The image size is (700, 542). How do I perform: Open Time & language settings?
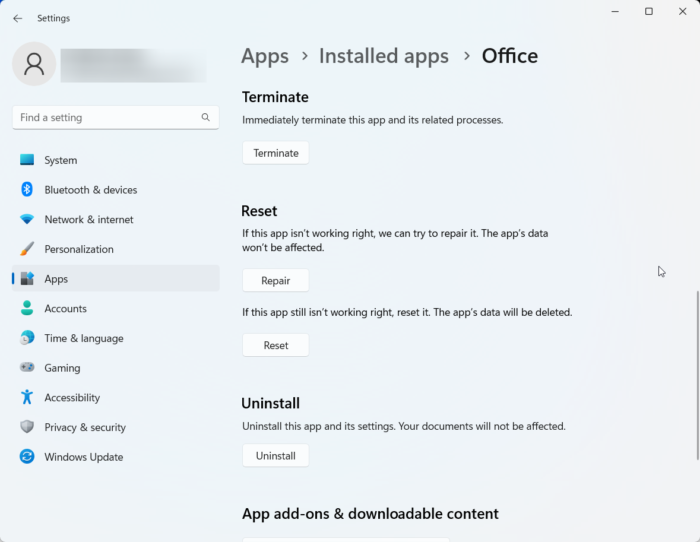coord(83,338)
